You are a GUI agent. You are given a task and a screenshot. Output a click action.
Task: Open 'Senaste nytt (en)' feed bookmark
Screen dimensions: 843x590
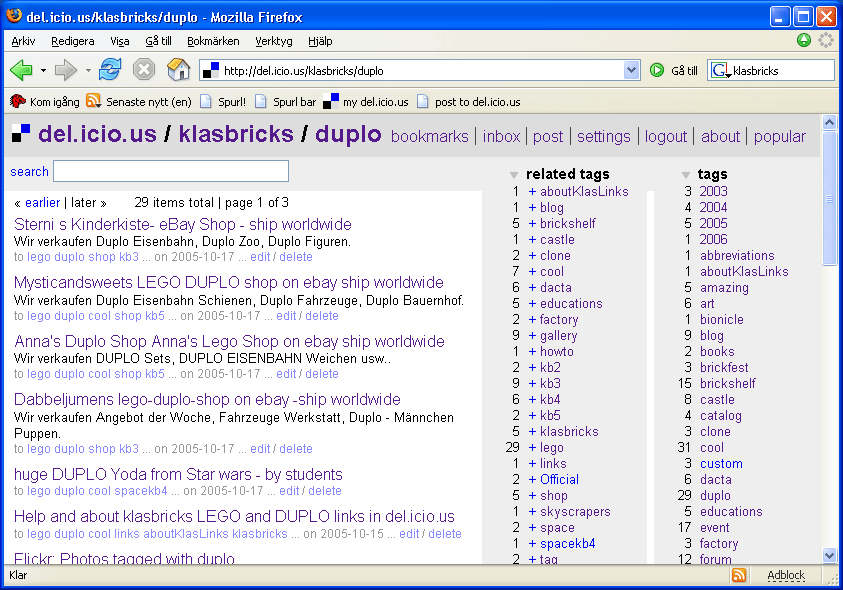[138, 102]
